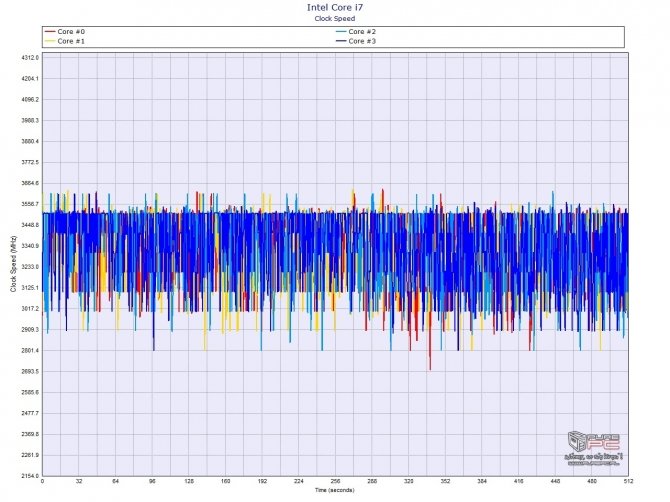The image size is (670, 502).
Task: Click the 480 x-axis tick label
Action: [x=592, y=481]
